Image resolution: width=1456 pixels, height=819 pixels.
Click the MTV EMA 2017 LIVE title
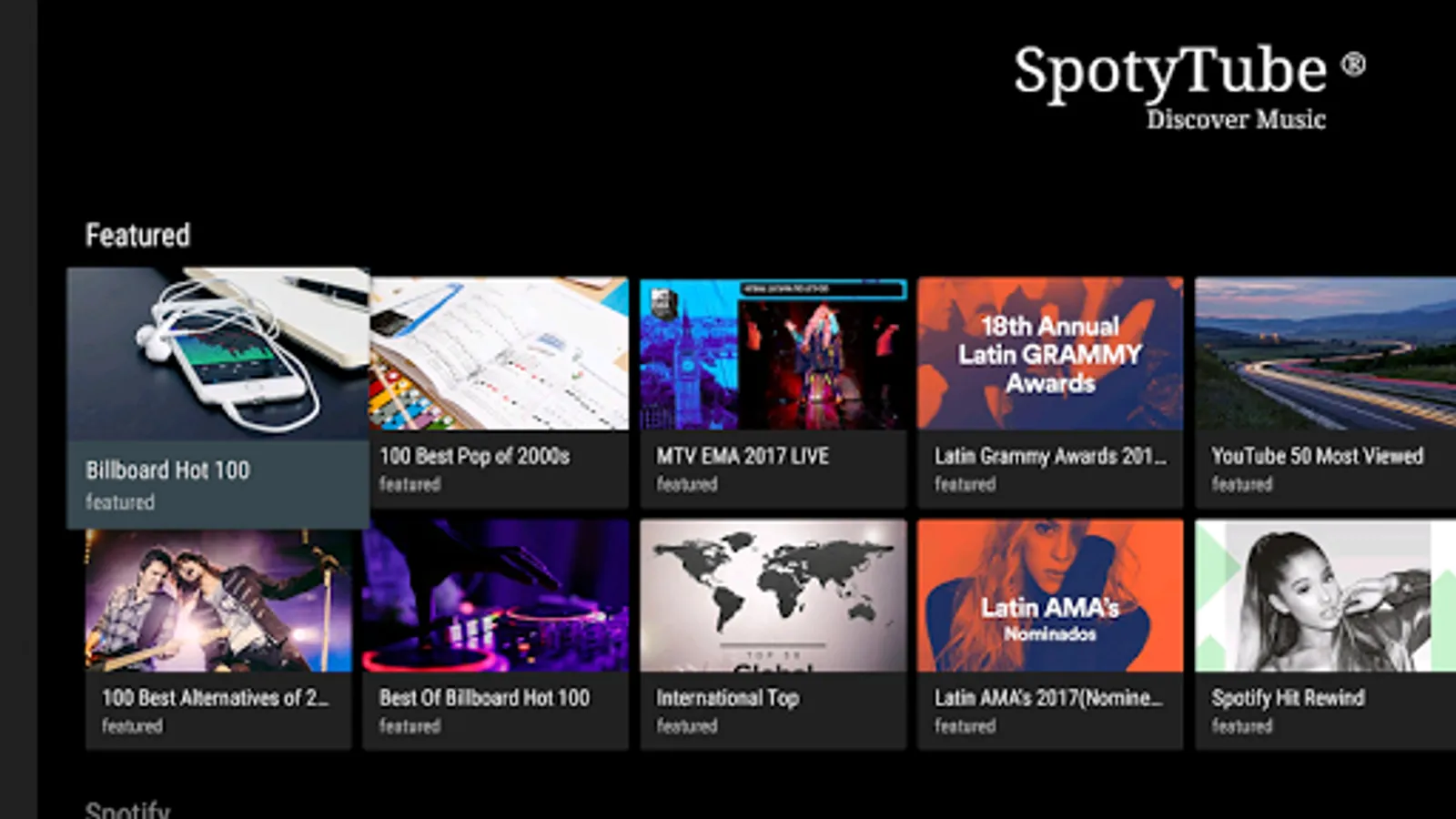(743, 456)
